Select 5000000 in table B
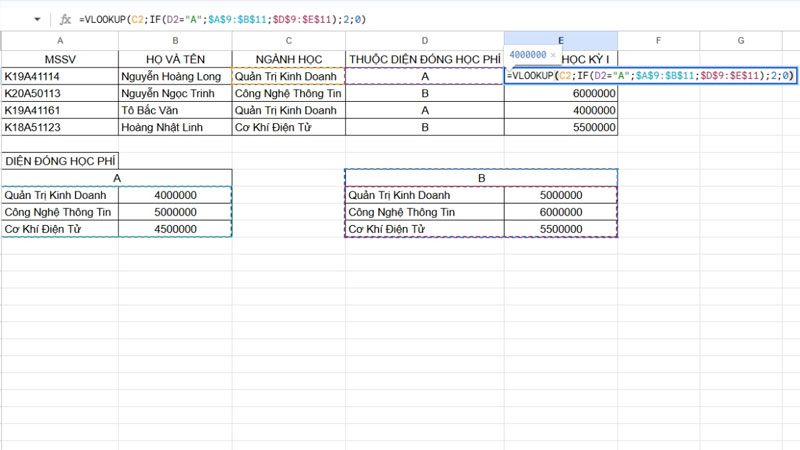 click(x=561, y=195)
